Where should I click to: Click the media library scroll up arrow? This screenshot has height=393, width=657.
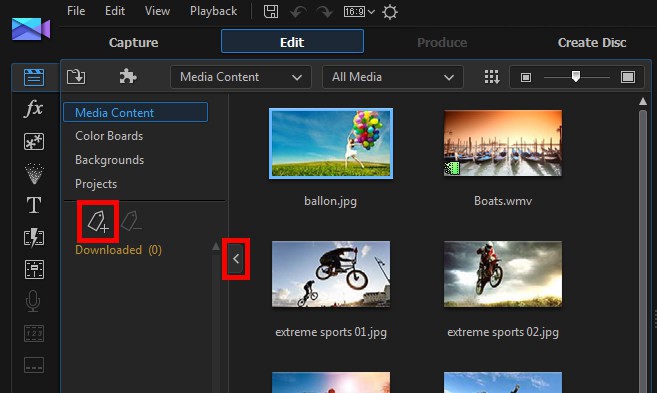tap(643, 101)
